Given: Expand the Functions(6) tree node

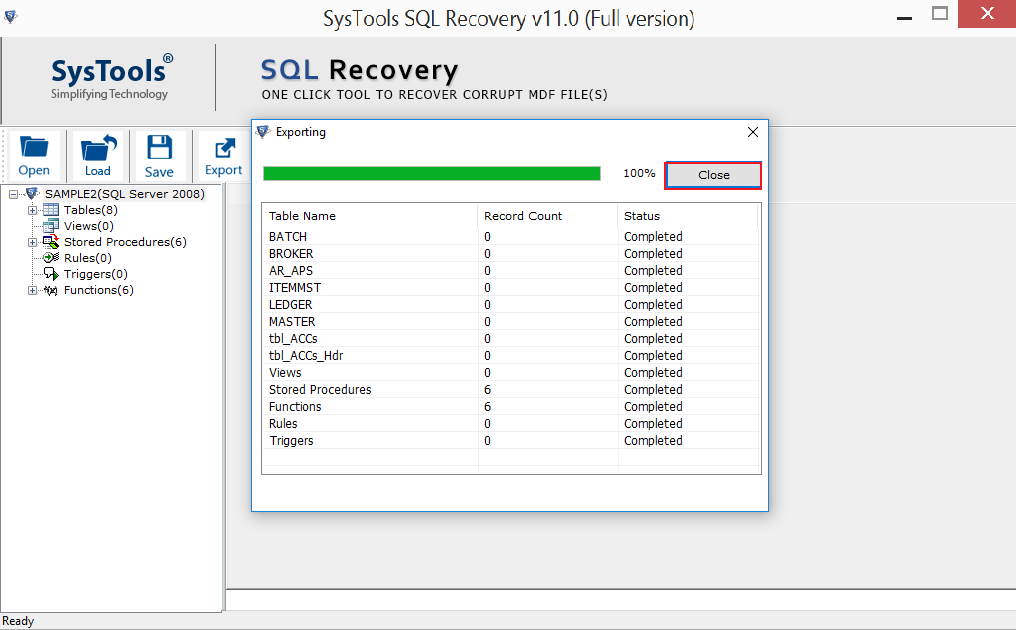Looking at the screenshot, I should click(32, 290).
